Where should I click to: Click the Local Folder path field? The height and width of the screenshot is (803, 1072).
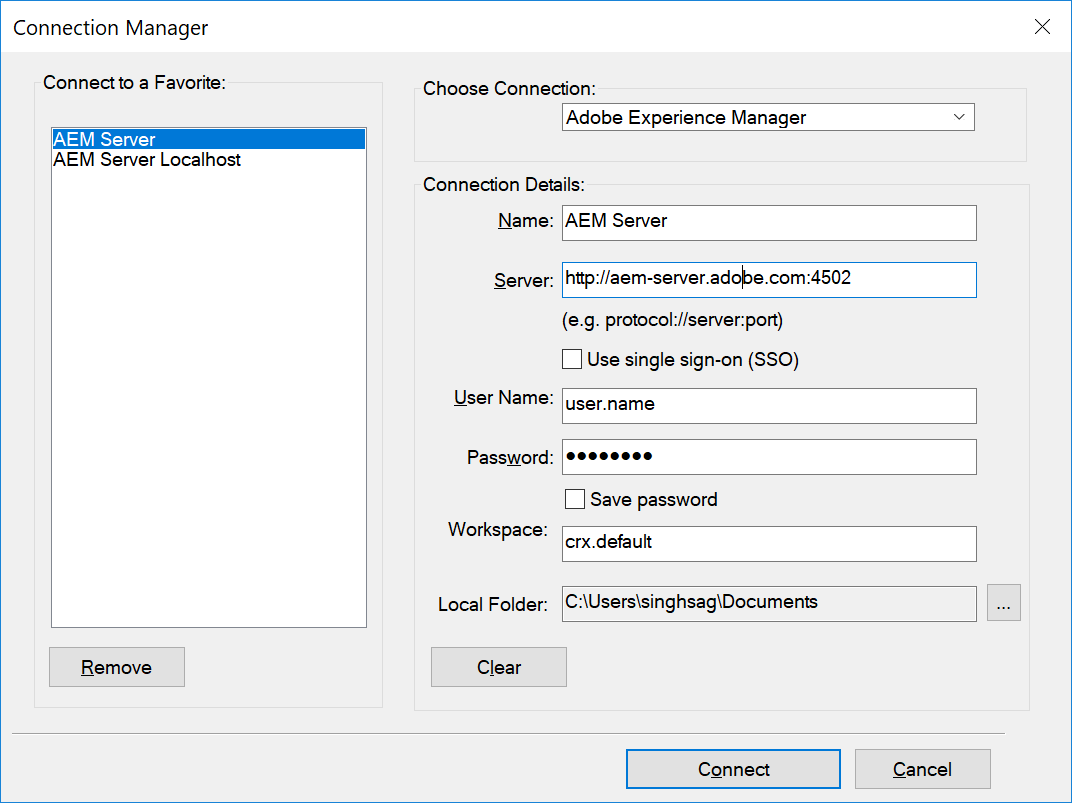pyautogui.click(x=769, y=602)
